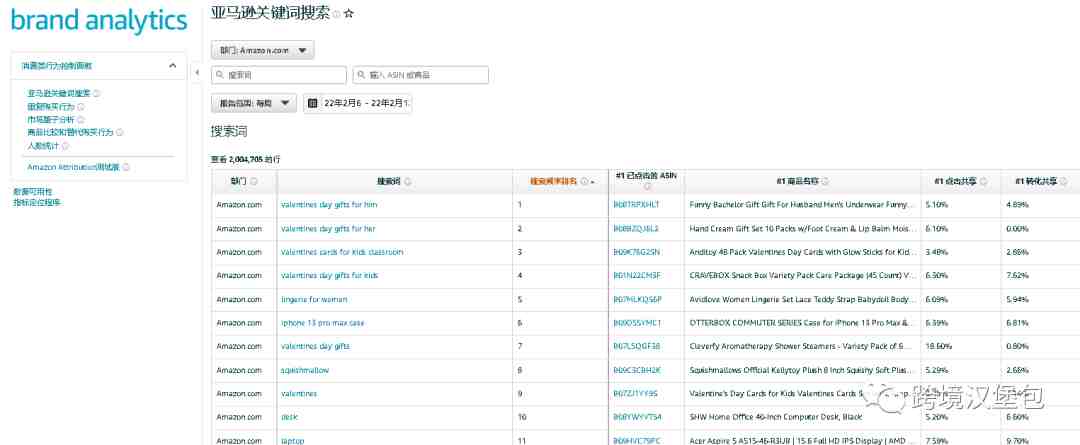Click the info icon beside Amazon Attribution sidebar link
The image size is (1080, 445).
pos(126,167)
